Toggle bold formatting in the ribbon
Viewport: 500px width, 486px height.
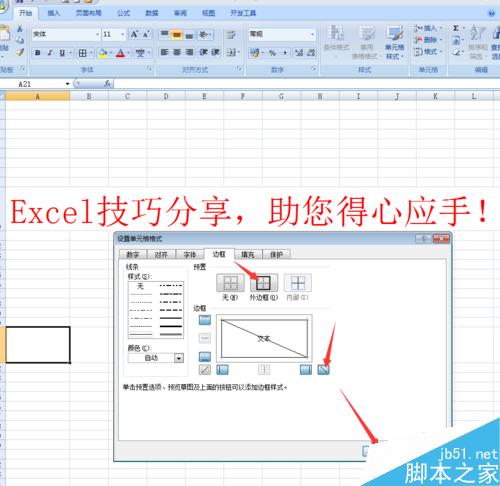[38, 53]
